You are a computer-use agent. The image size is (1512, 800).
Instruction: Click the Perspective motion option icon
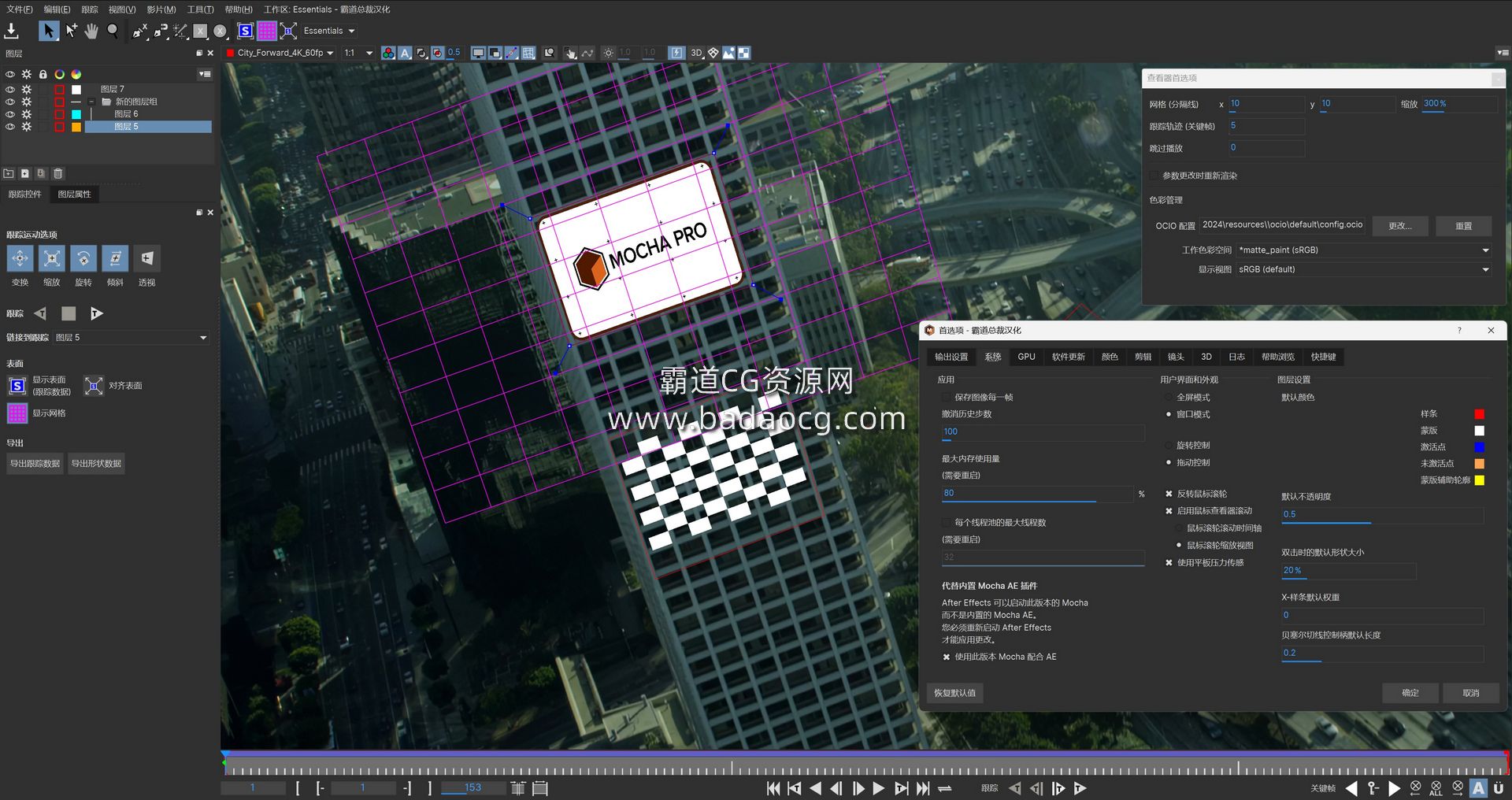tap(147, 258)
